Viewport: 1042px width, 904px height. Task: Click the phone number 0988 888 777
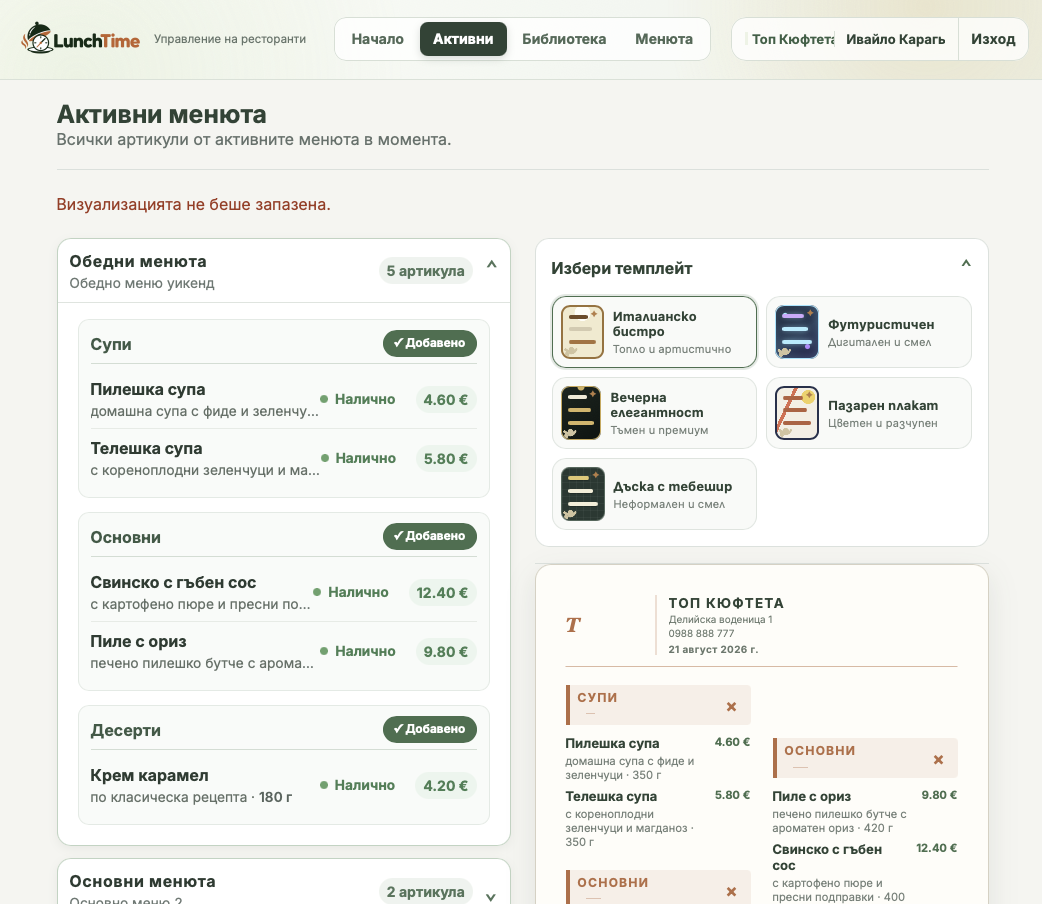click(x=701, y=633)
